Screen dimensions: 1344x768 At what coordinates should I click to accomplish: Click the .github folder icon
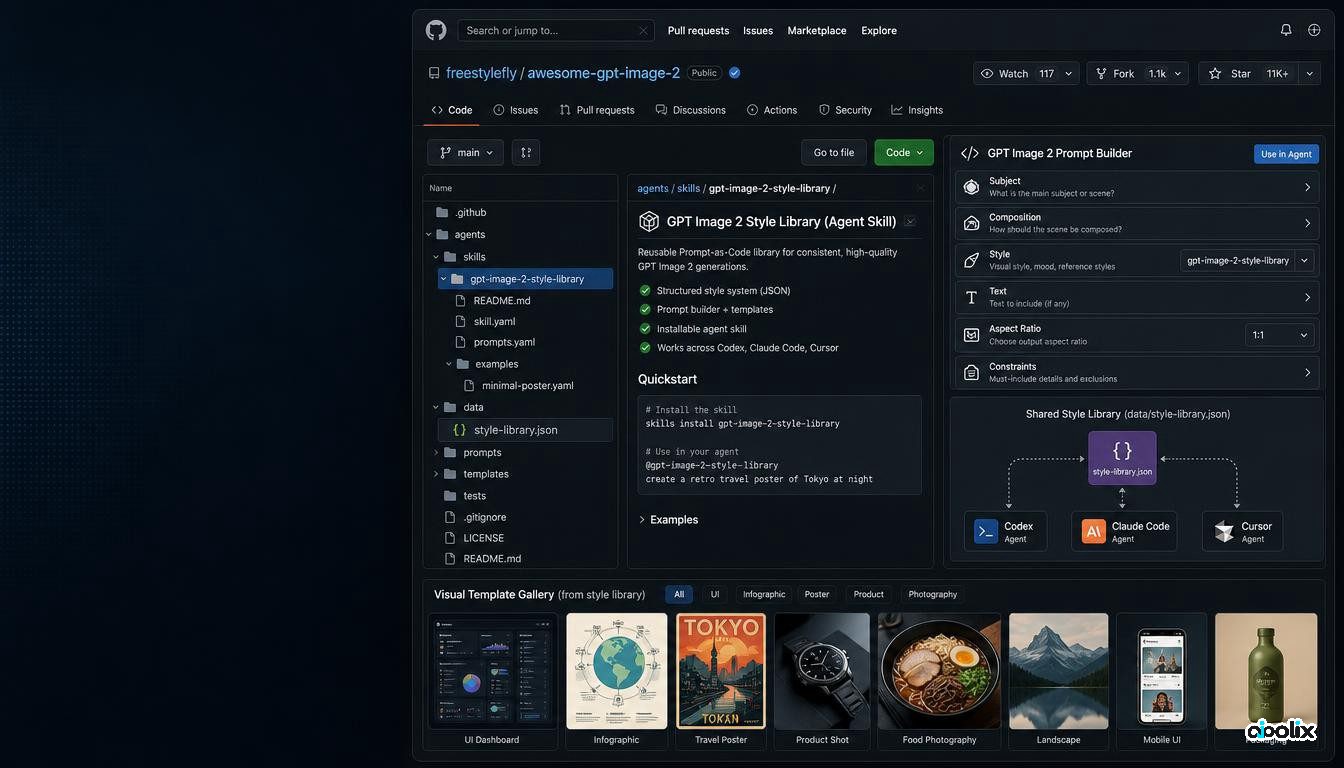tap(442, 212)
